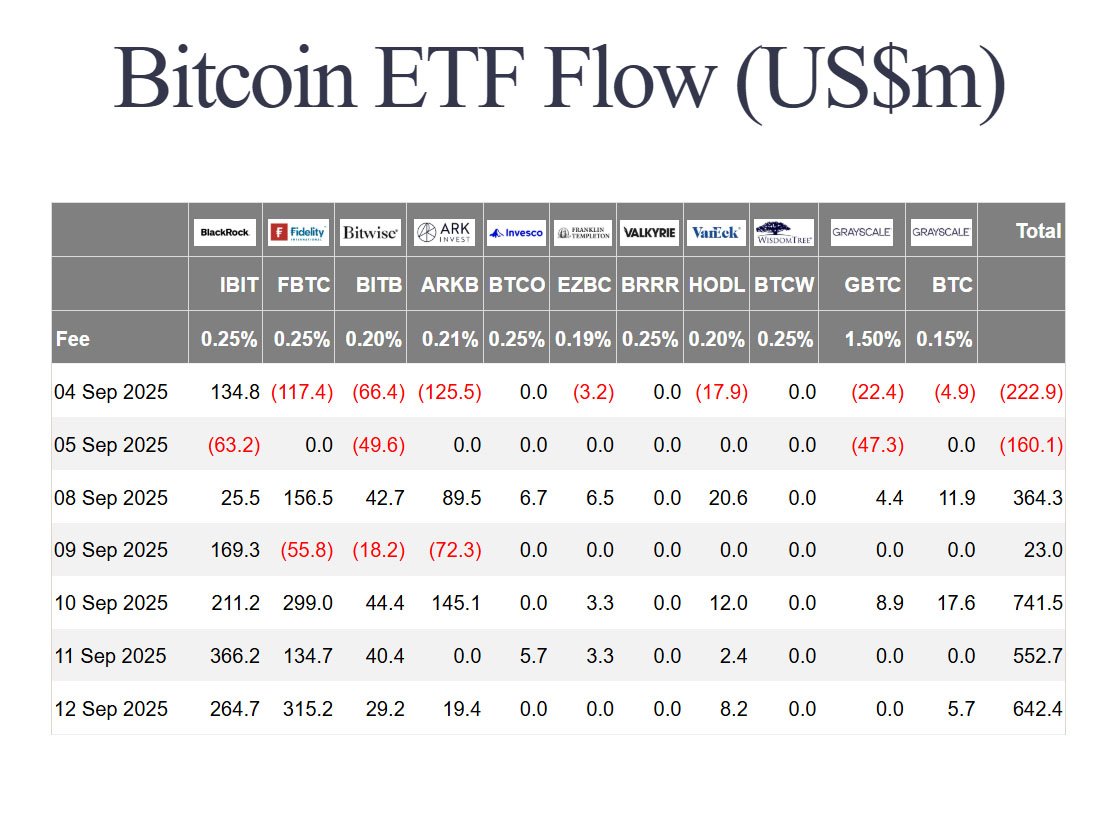Select GBTC 1.50% fee cell
This screenshot has height=830, width=1111.
pos(872,339)
